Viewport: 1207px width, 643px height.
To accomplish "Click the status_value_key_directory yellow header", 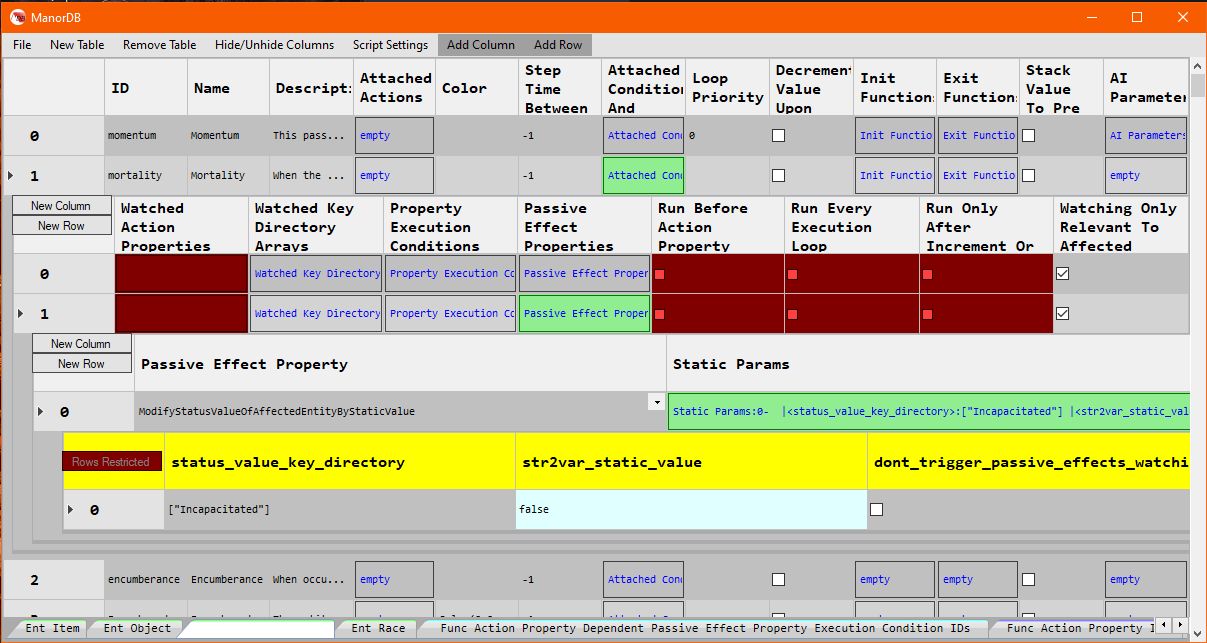I will pos(340,462).
